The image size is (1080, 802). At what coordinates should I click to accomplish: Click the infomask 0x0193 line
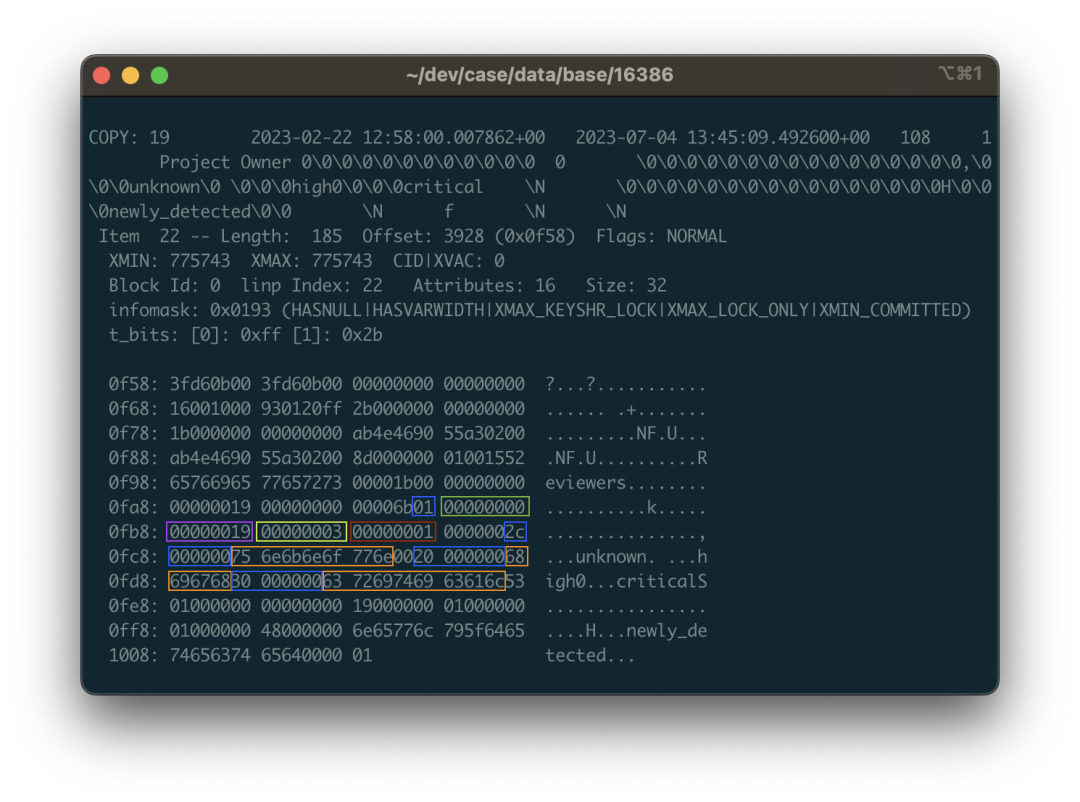coord(540,310)
